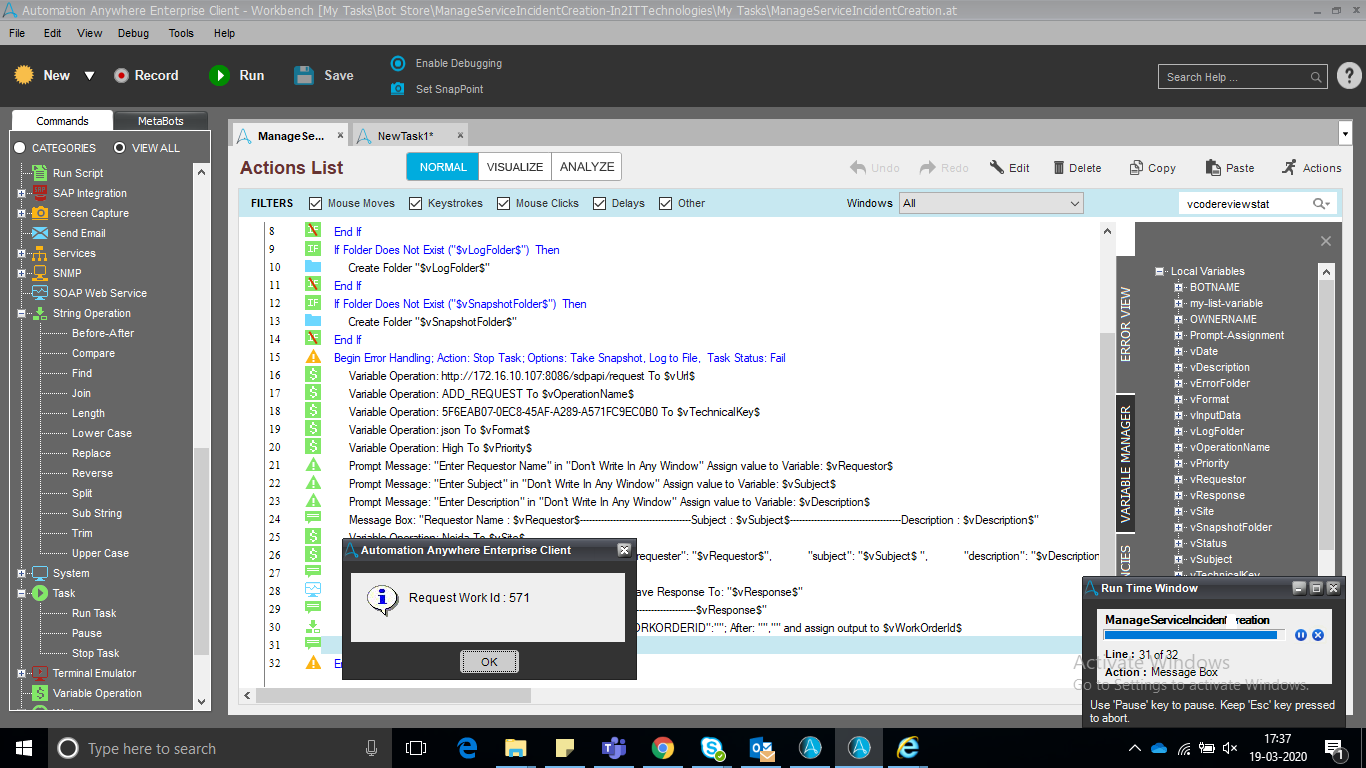Uncheck the Keystrokes filter
The height and width of the screenshot is (768, 1366).
pos(416,203)
